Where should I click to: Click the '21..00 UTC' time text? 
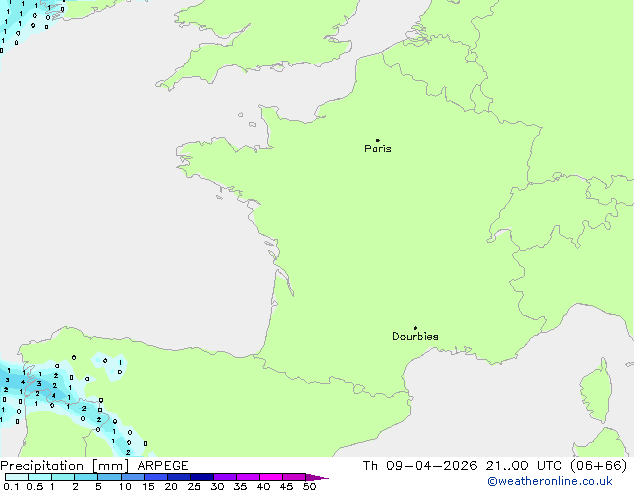coord(524,466)
